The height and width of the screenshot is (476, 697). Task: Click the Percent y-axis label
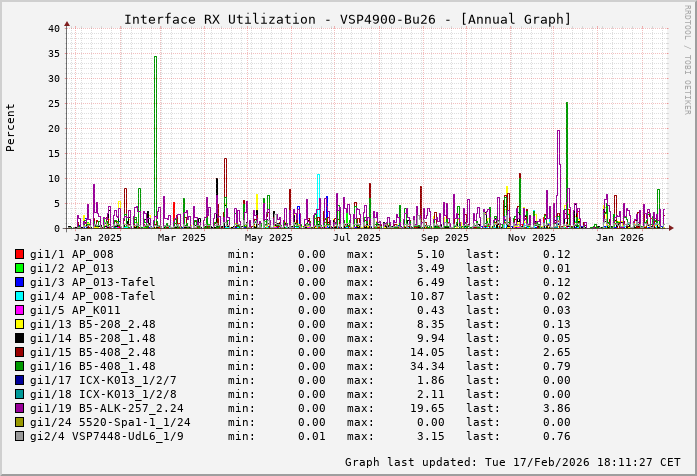click(x=11, y=127)
